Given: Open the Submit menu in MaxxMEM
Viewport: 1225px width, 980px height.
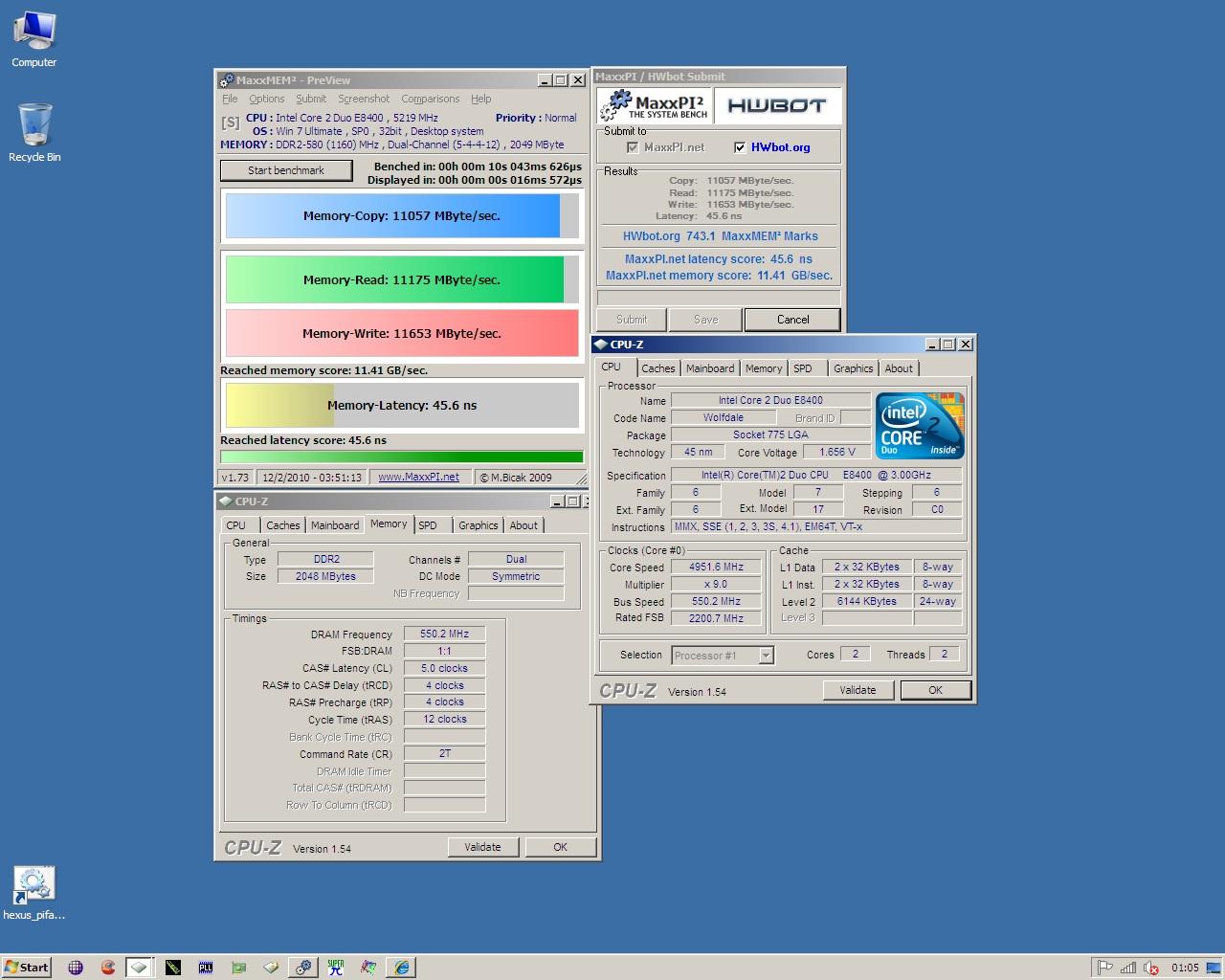Looking at the screenshot, I should point(311,99).
